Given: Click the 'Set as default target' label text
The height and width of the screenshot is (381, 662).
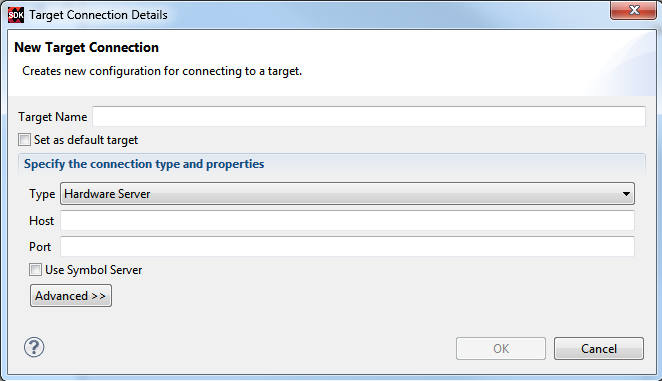Looking at the screenshot, I should [86, 140].
